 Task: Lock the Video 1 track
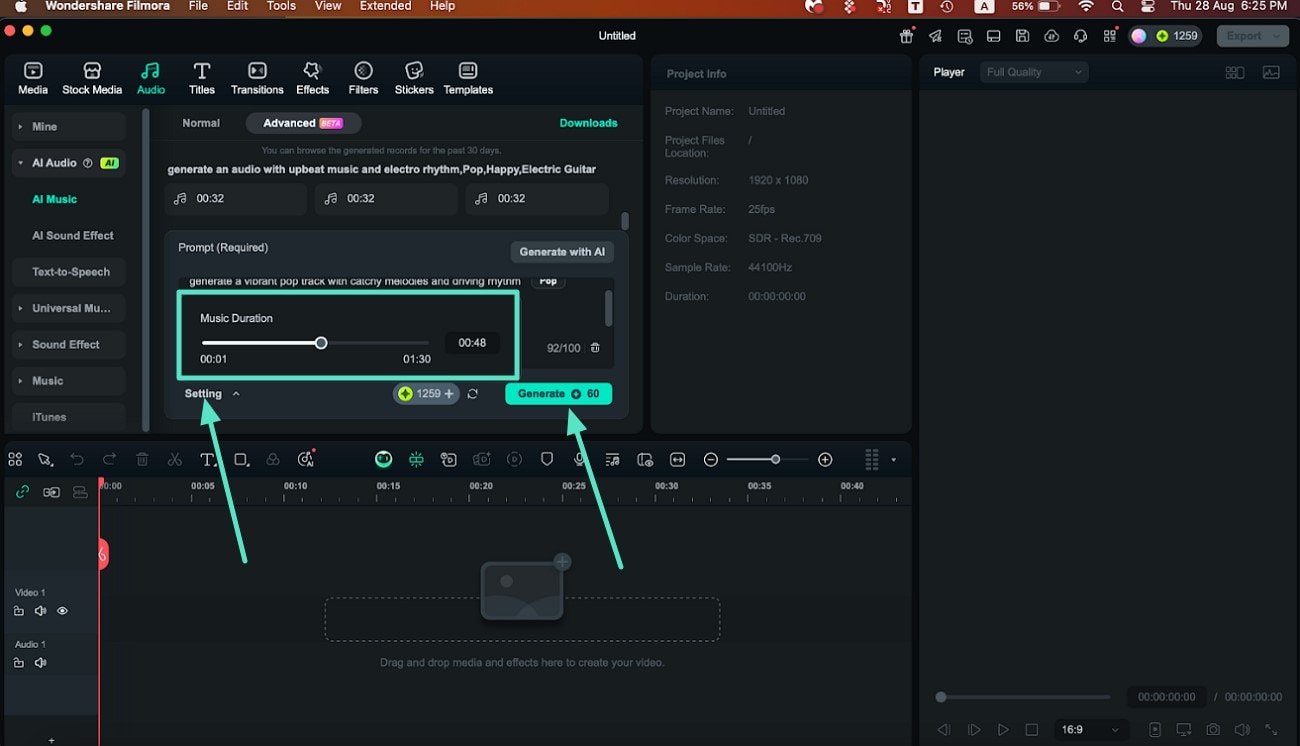coord(19,611)
